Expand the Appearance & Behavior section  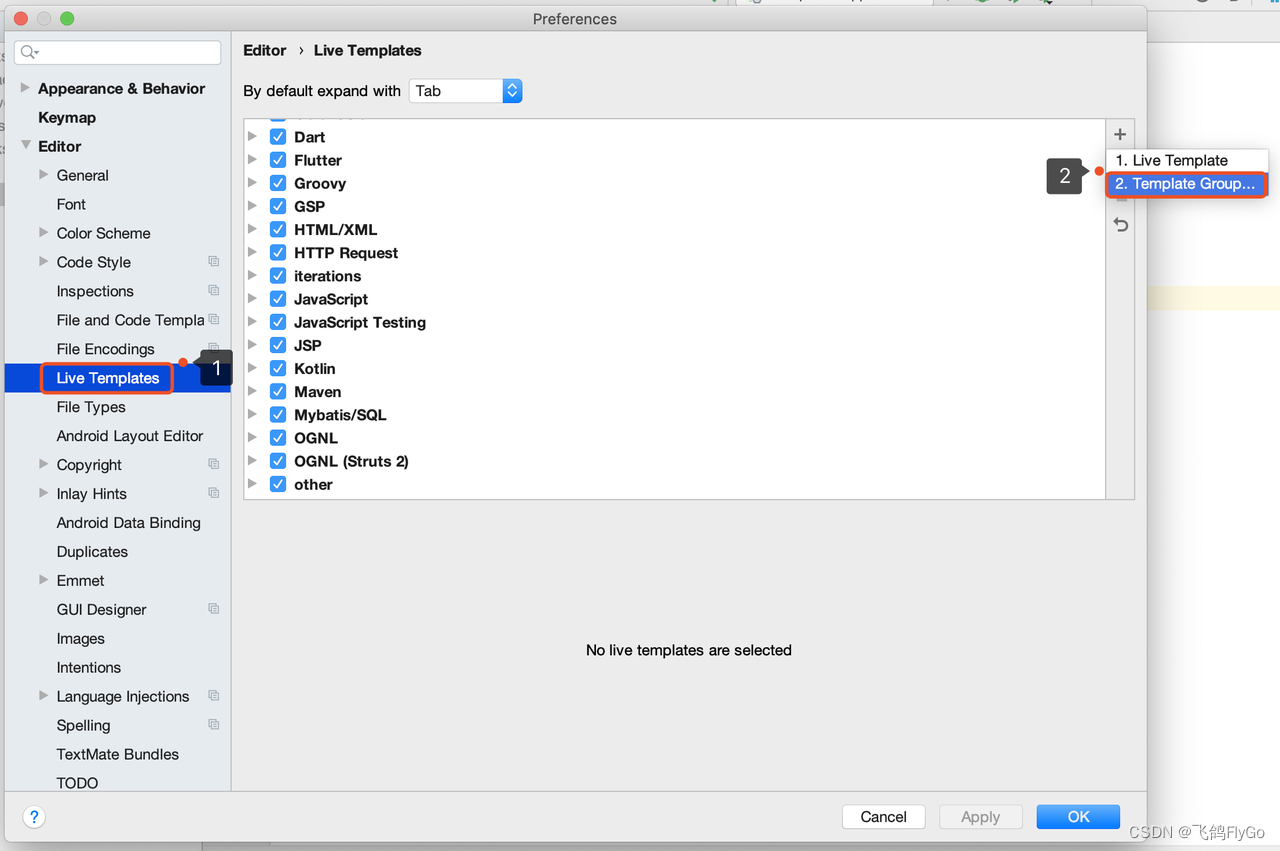click(25, 88)
